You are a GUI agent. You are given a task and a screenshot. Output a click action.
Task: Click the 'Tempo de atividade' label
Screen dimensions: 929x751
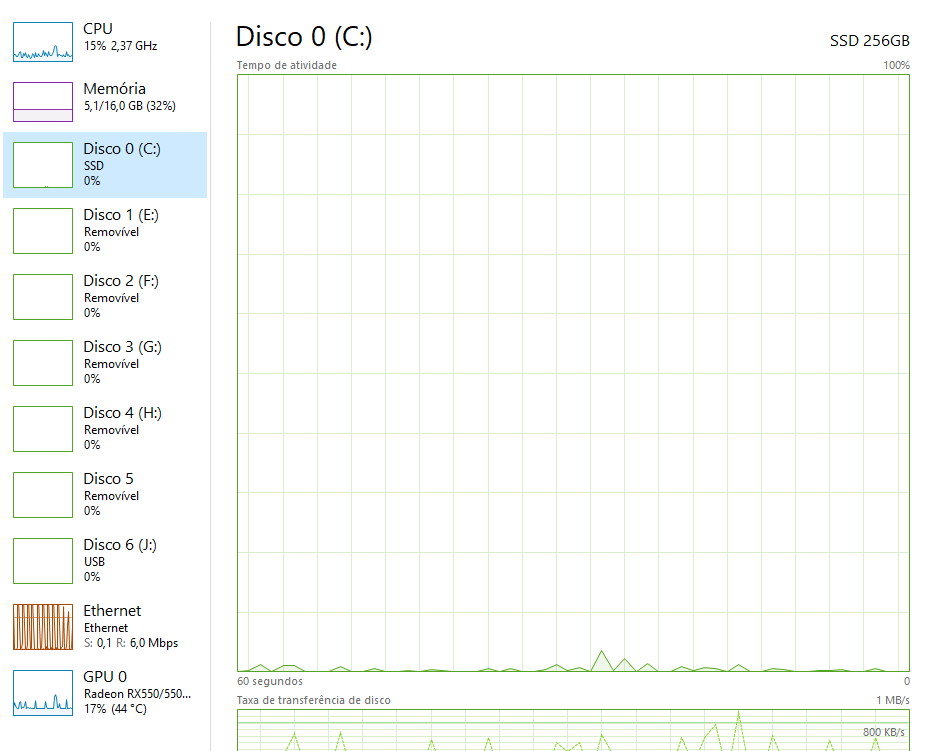click(287, 65)
